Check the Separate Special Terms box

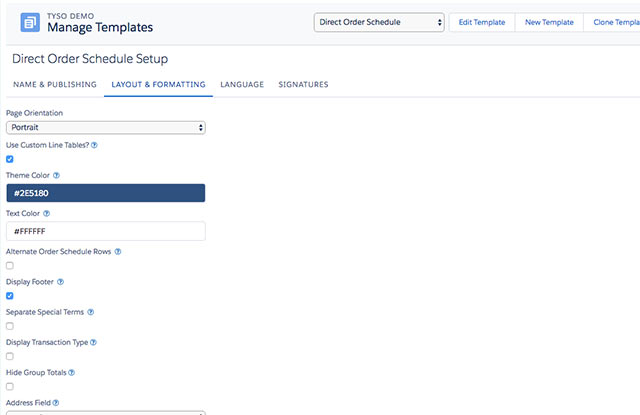coord(10,326)
